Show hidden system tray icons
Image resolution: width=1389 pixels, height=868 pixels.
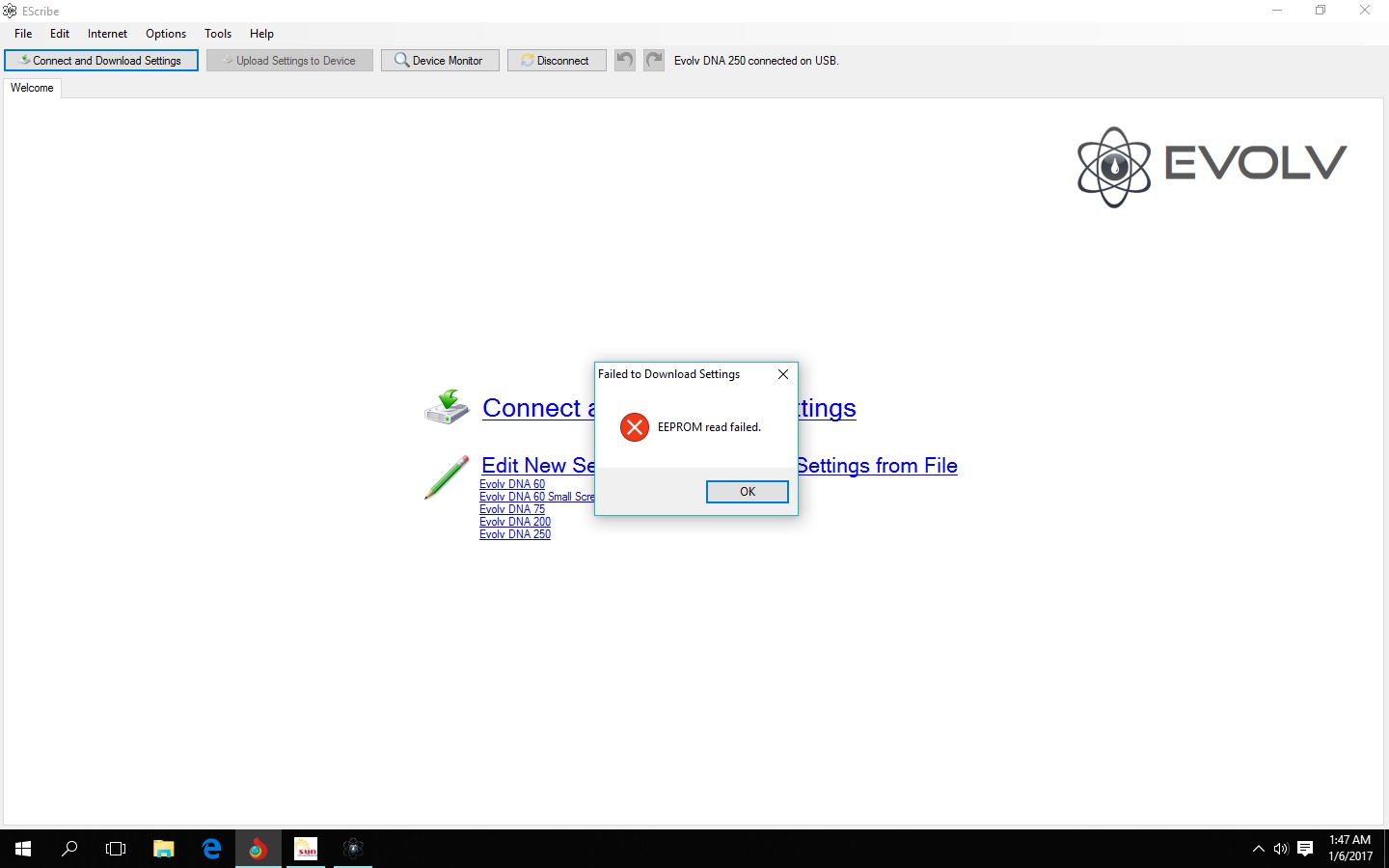(x=1258, y=849)
